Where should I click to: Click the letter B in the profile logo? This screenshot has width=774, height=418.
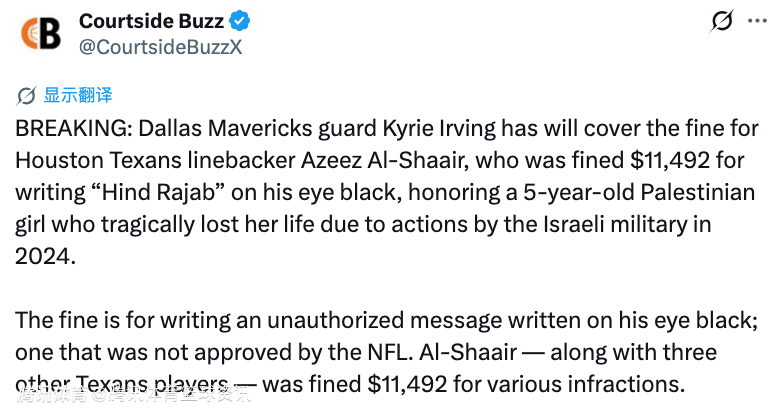(51, 34)
